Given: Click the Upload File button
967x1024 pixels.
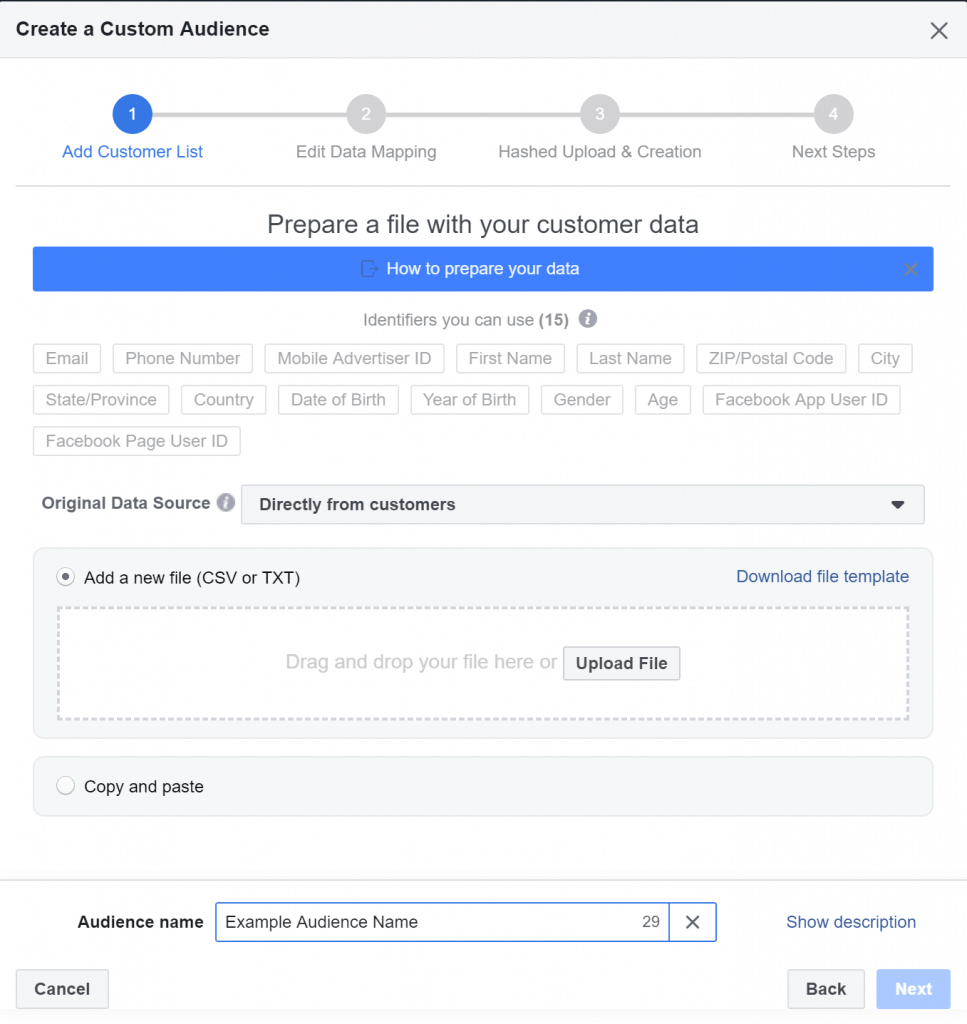Looking at the screenshot, I should (621, 663).
